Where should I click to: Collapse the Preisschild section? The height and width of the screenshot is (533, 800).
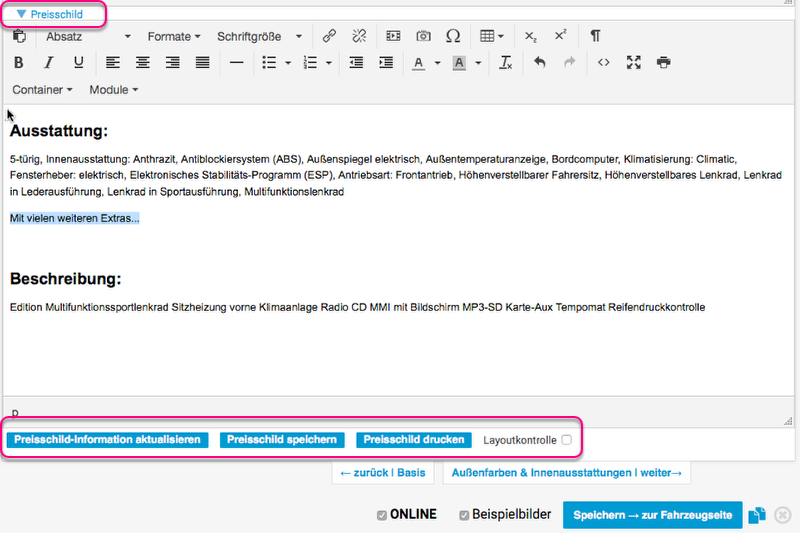click(x=50, y=14)
